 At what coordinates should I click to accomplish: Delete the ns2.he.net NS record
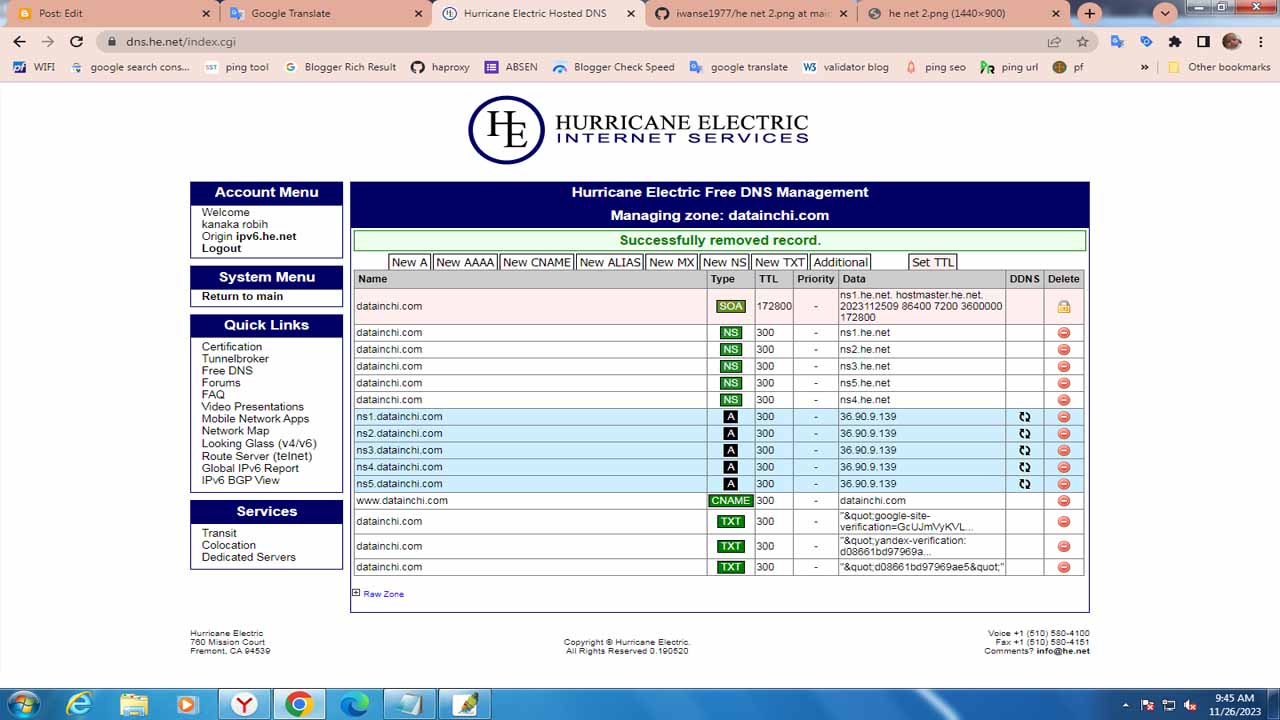tap(1063, 350)
